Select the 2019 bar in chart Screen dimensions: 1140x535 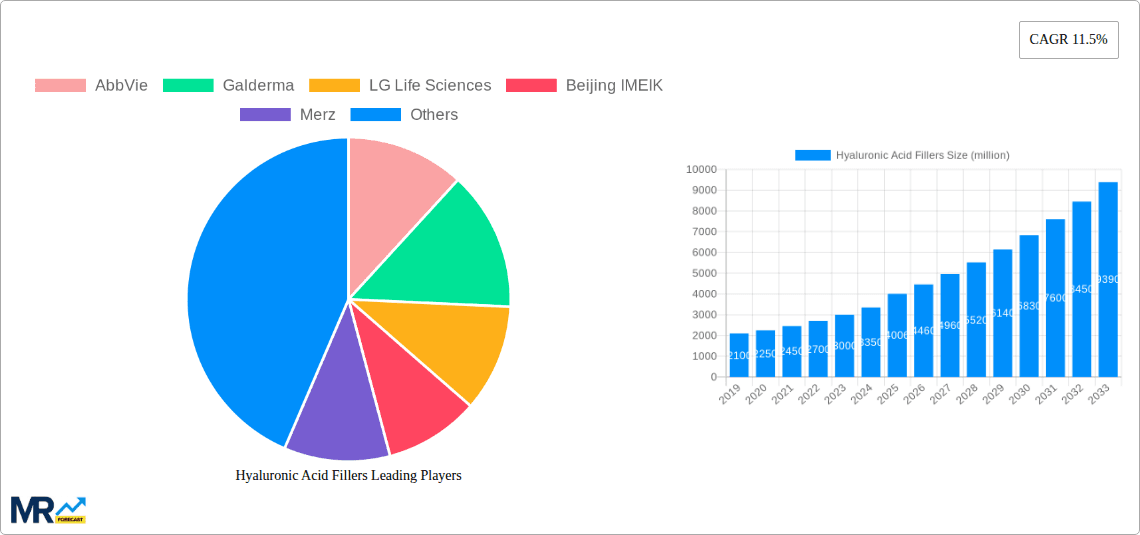pyautogui.click(x=739, y=355)
